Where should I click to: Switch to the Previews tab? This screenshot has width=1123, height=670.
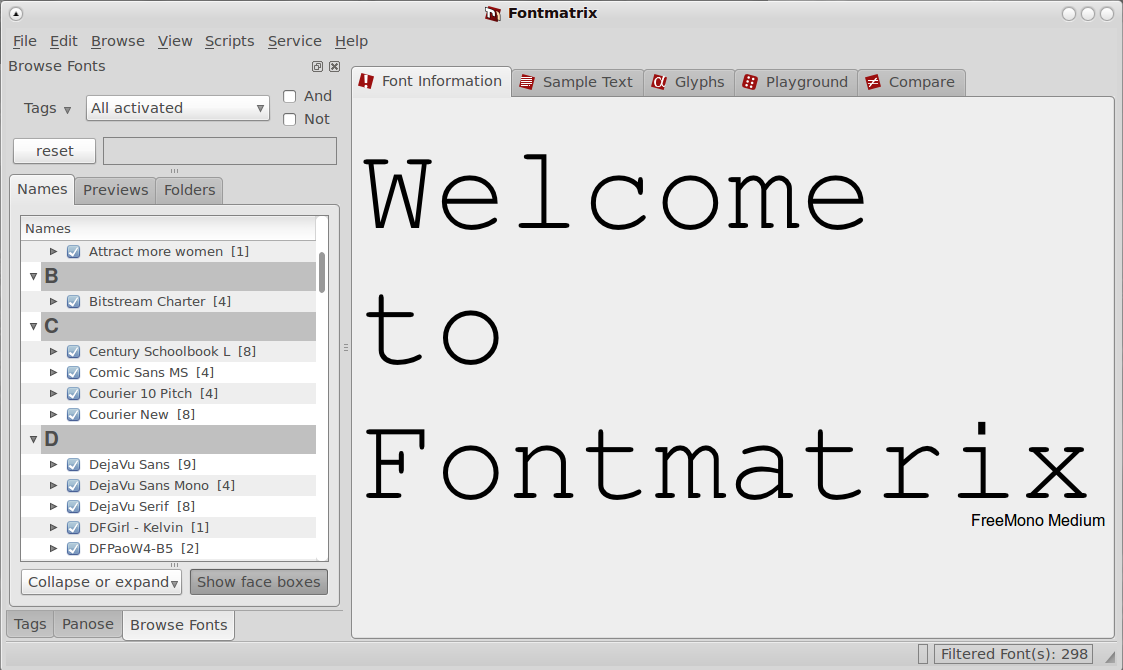pos(115,190)
